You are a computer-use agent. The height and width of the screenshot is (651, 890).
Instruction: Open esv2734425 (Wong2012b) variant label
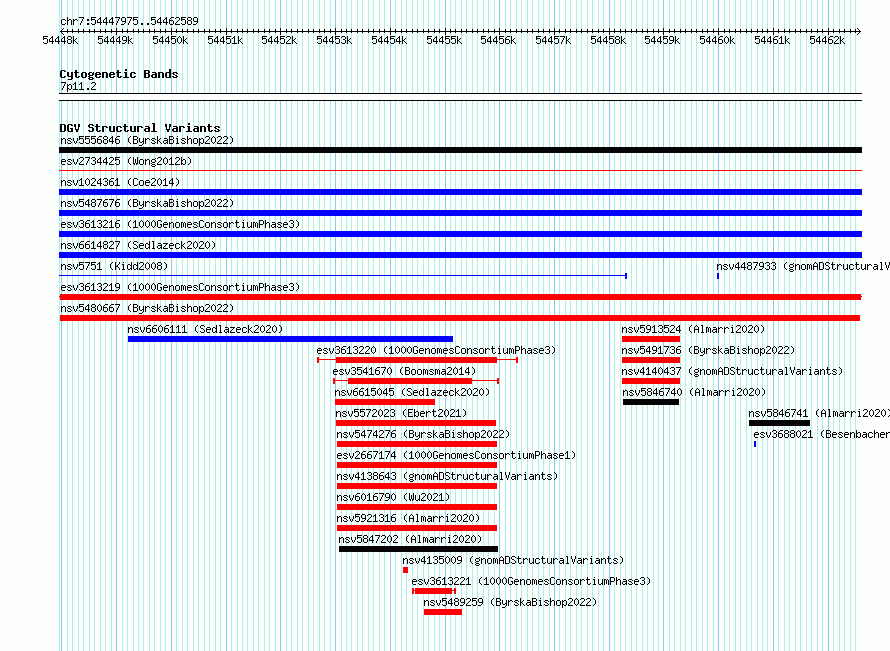pyautogui.click(x=126, y=161)
